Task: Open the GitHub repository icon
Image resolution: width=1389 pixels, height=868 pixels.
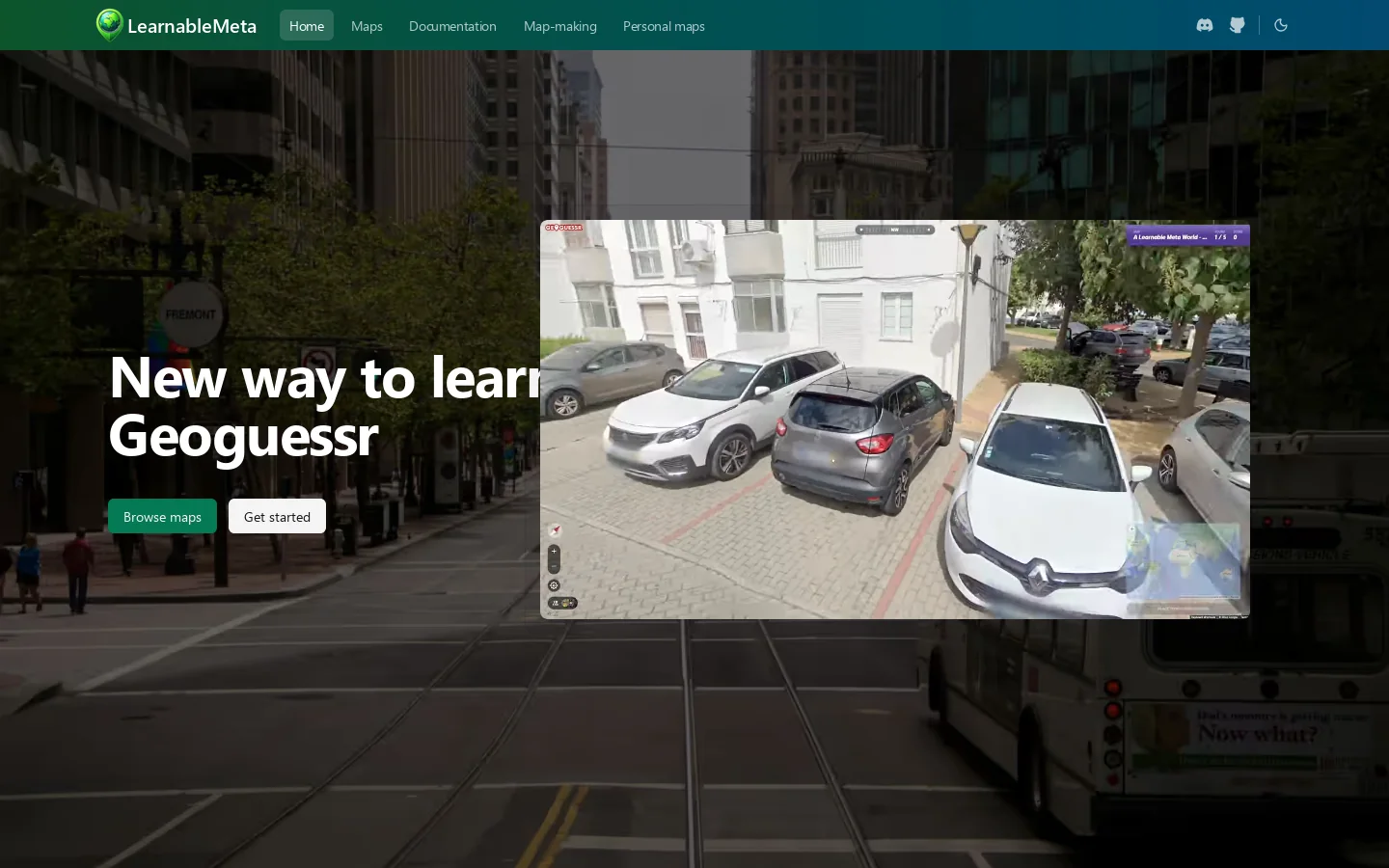Action: pyautogui.click(x=1238, y=25)
